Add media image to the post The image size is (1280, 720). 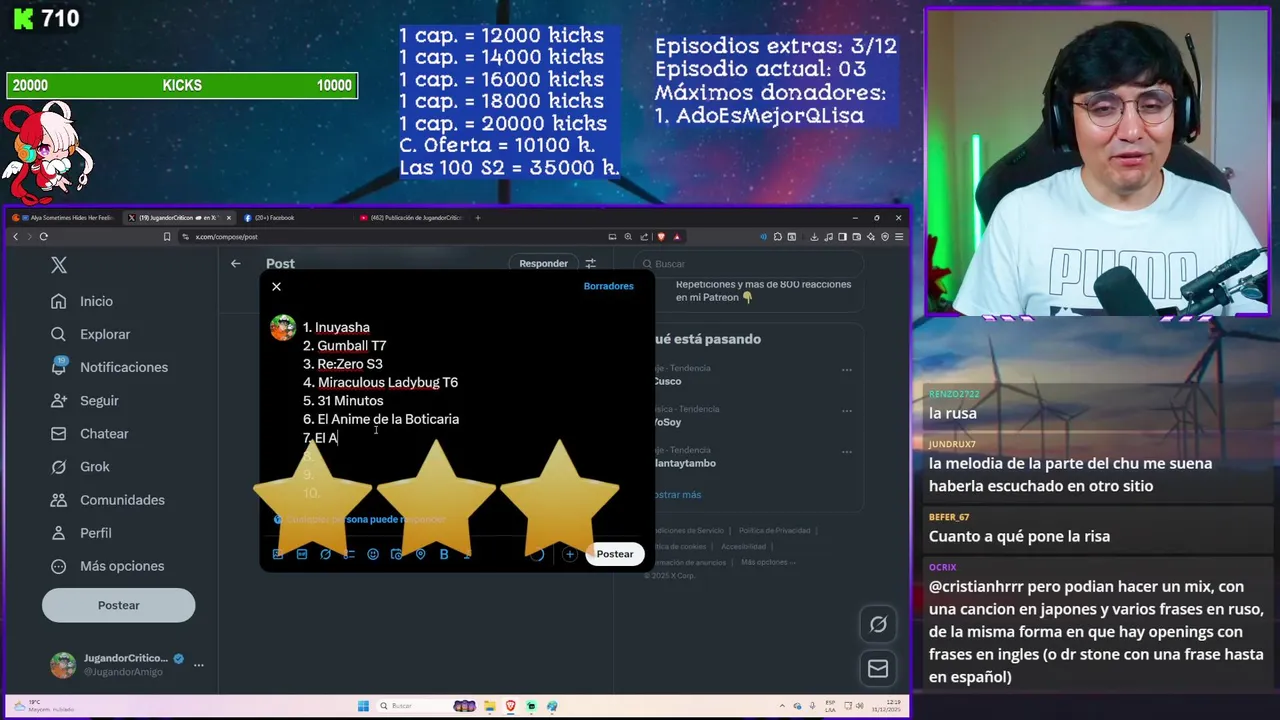tap(278, 554)
